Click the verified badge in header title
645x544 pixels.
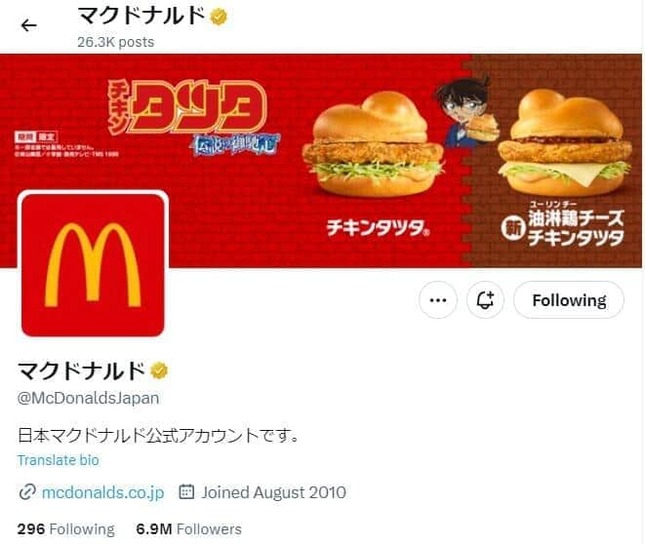coord(219,17)
